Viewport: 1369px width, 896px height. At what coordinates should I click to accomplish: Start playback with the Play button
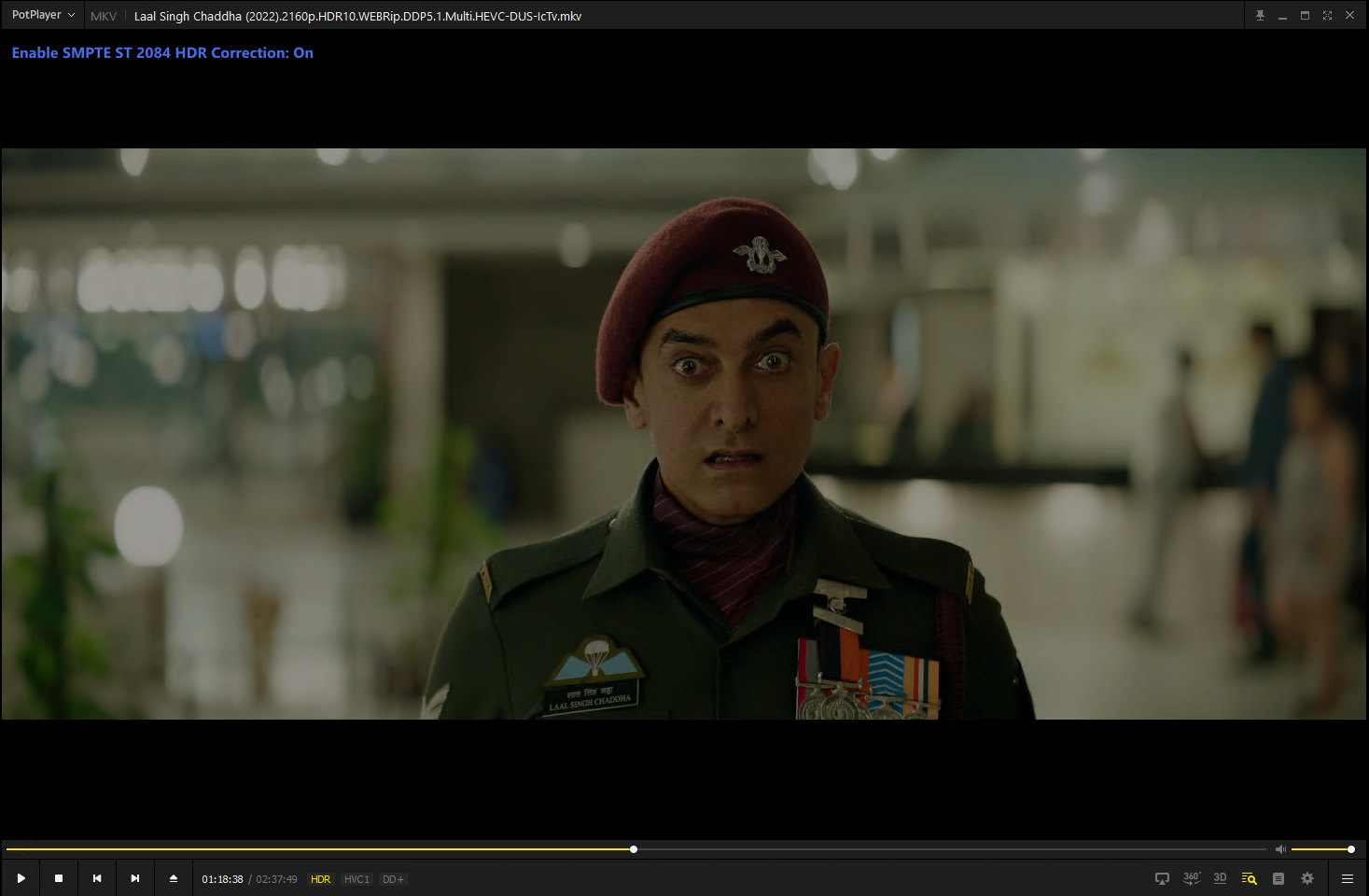[21, 878]
